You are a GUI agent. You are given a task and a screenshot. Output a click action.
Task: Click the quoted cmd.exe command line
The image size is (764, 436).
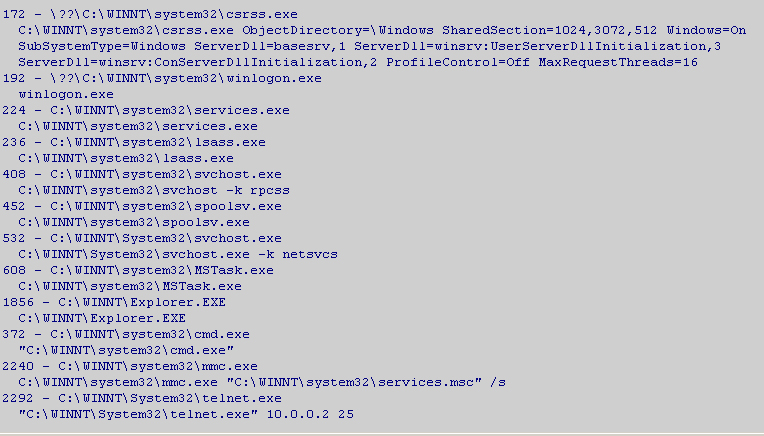coord(126,351)
